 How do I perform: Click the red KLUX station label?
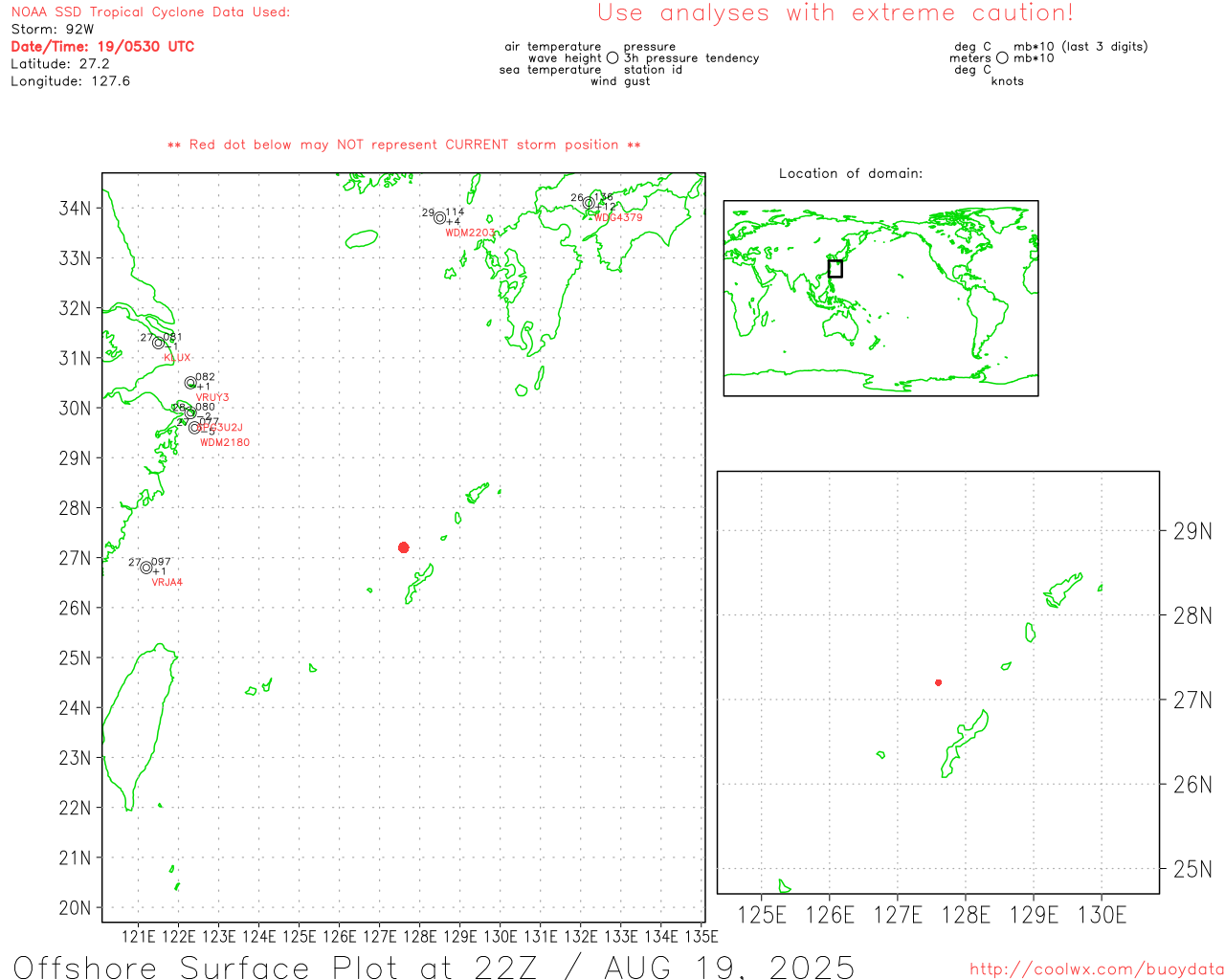(x=177, y=358)
